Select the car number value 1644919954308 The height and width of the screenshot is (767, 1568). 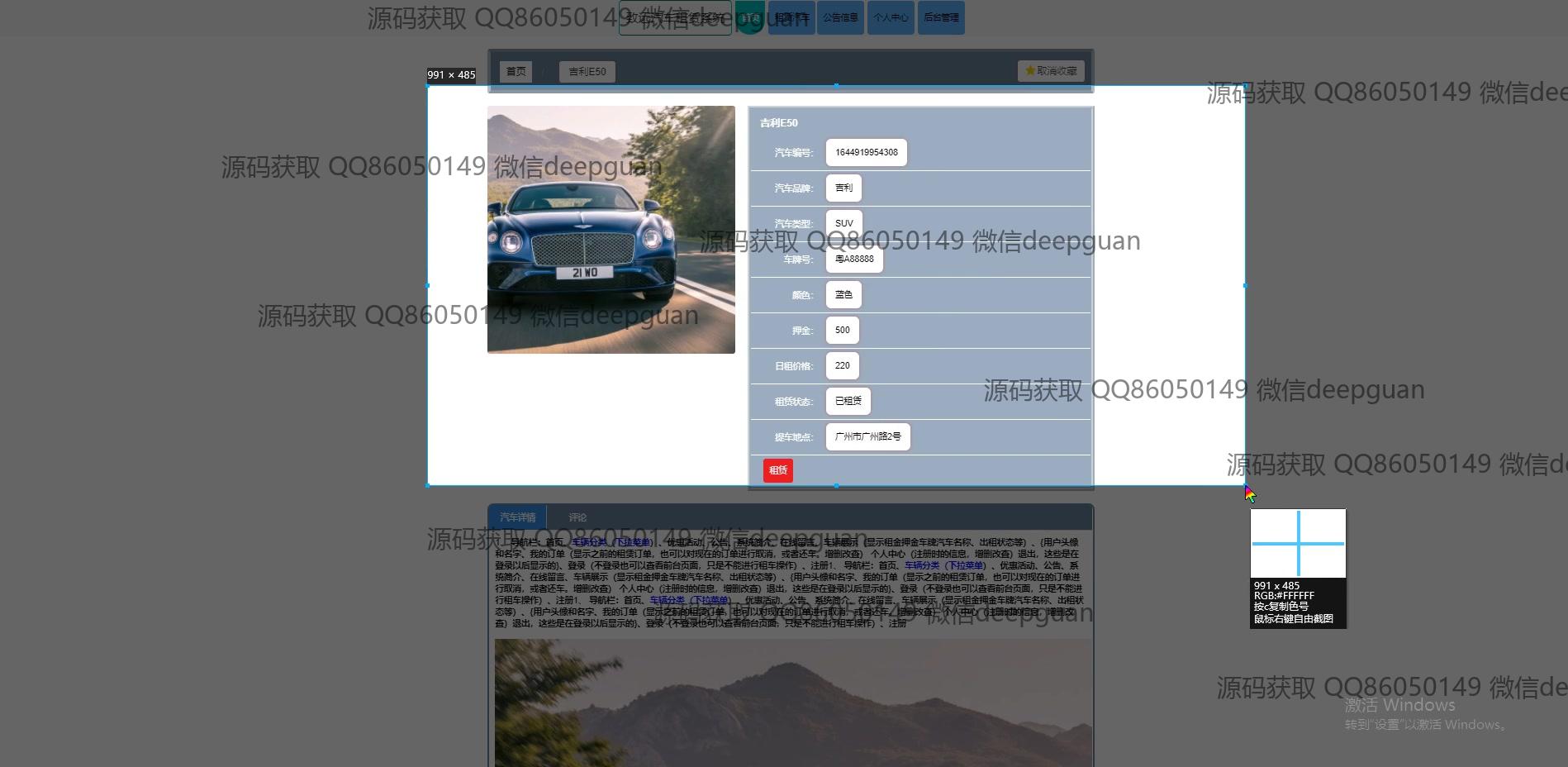pos(867,152)
